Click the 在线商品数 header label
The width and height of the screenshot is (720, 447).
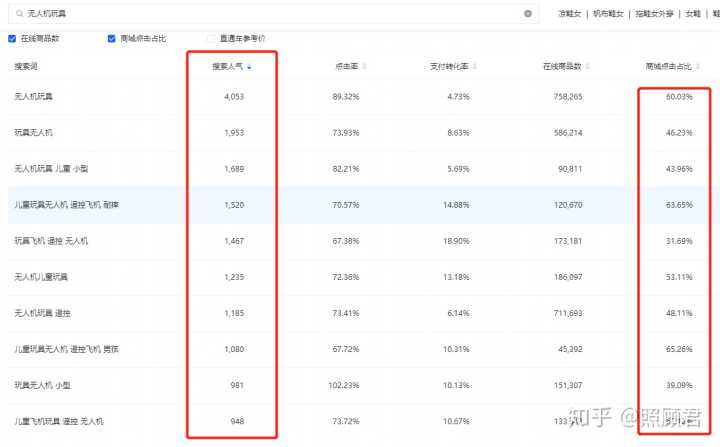coord(562,67)
